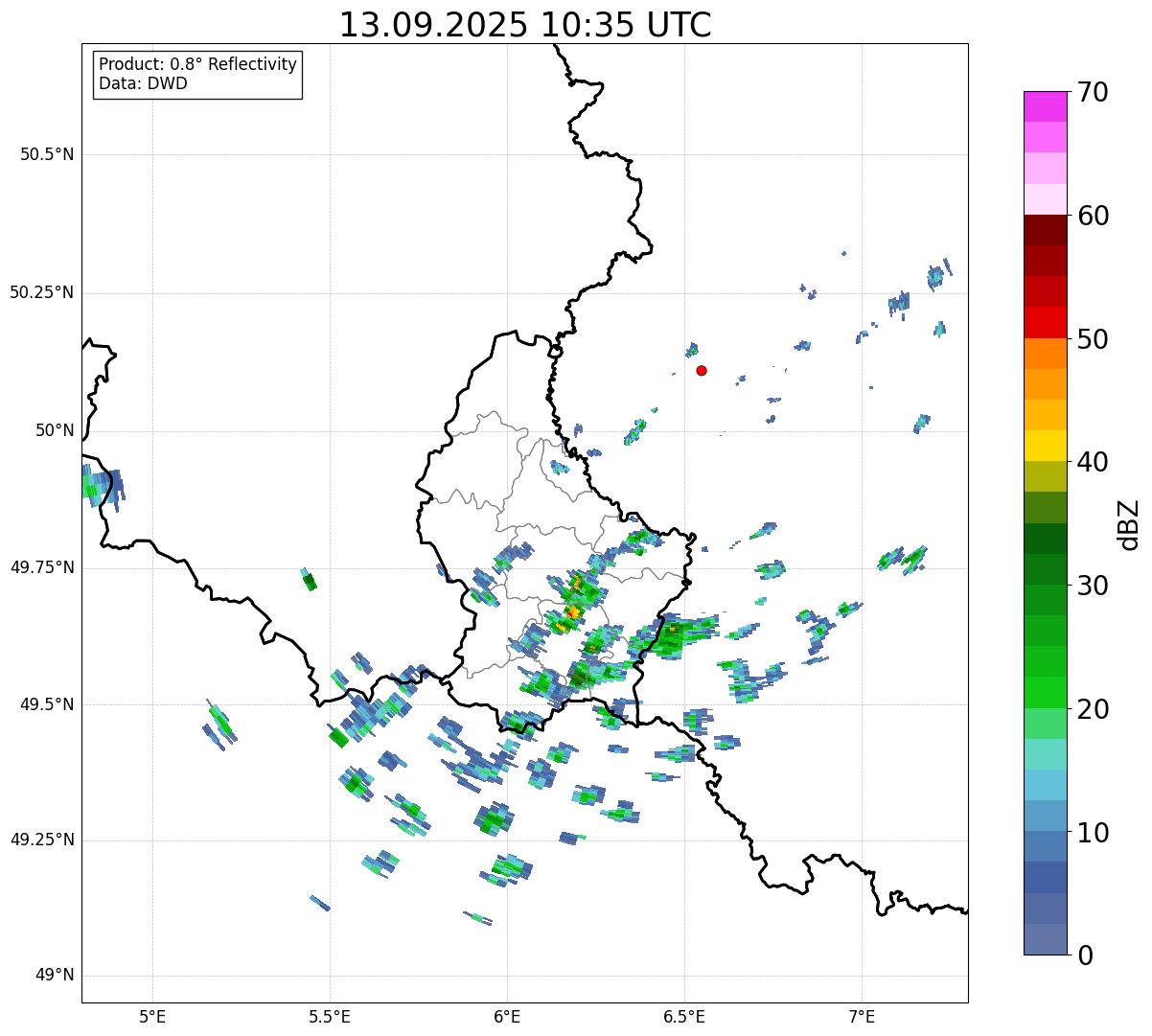Click the plot title "13.09.2025 10:35 UTC"

tap(525, 25)
